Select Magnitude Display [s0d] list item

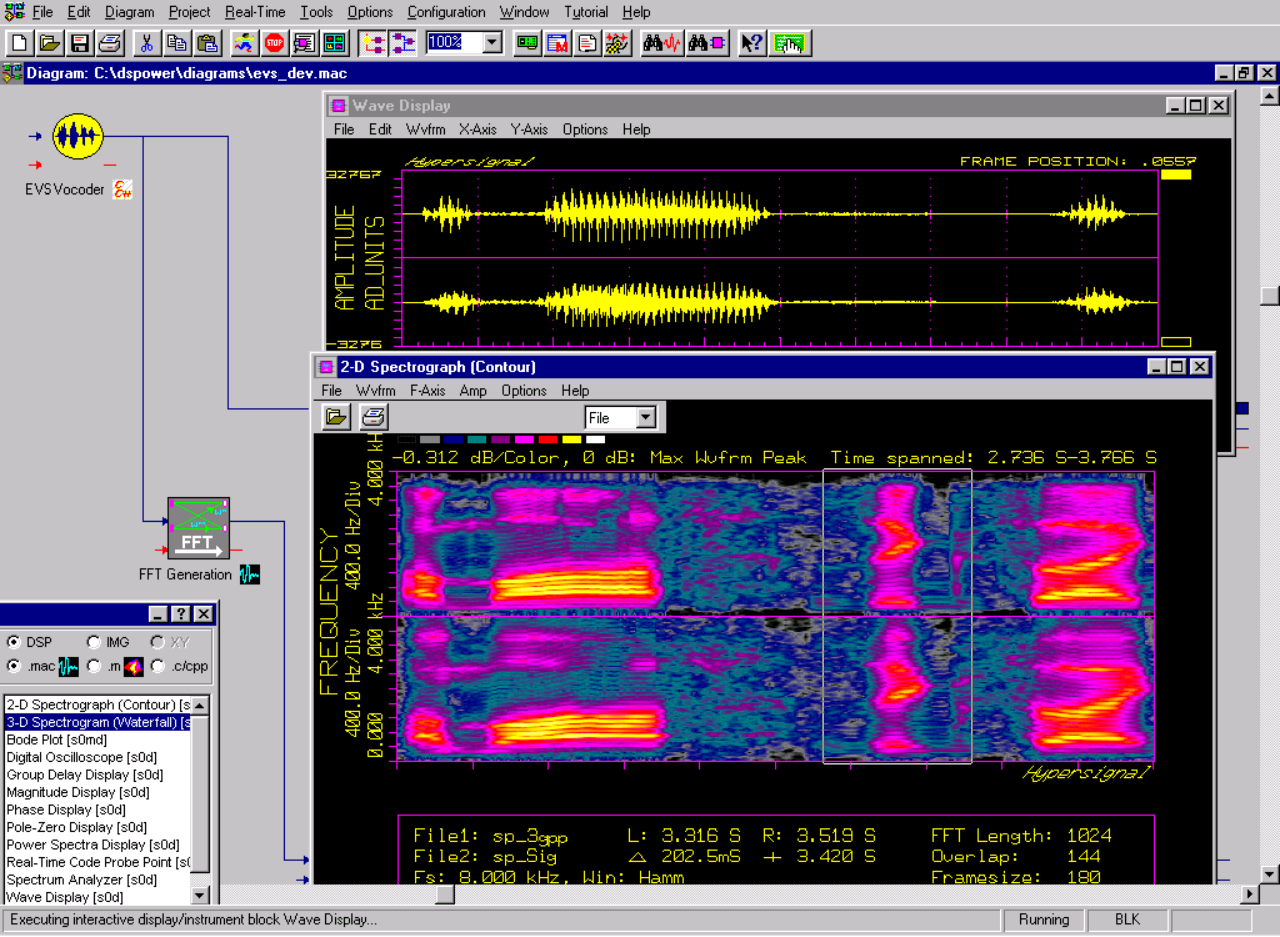click(x=98, y=792)
